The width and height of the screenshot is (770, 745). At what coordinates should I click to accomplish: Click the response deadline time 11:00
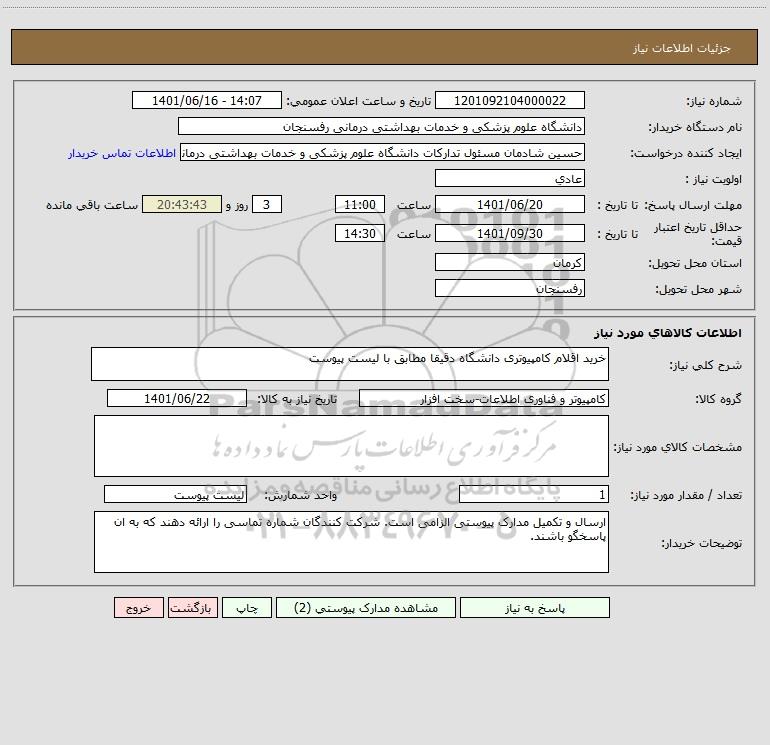pos(359,204)
